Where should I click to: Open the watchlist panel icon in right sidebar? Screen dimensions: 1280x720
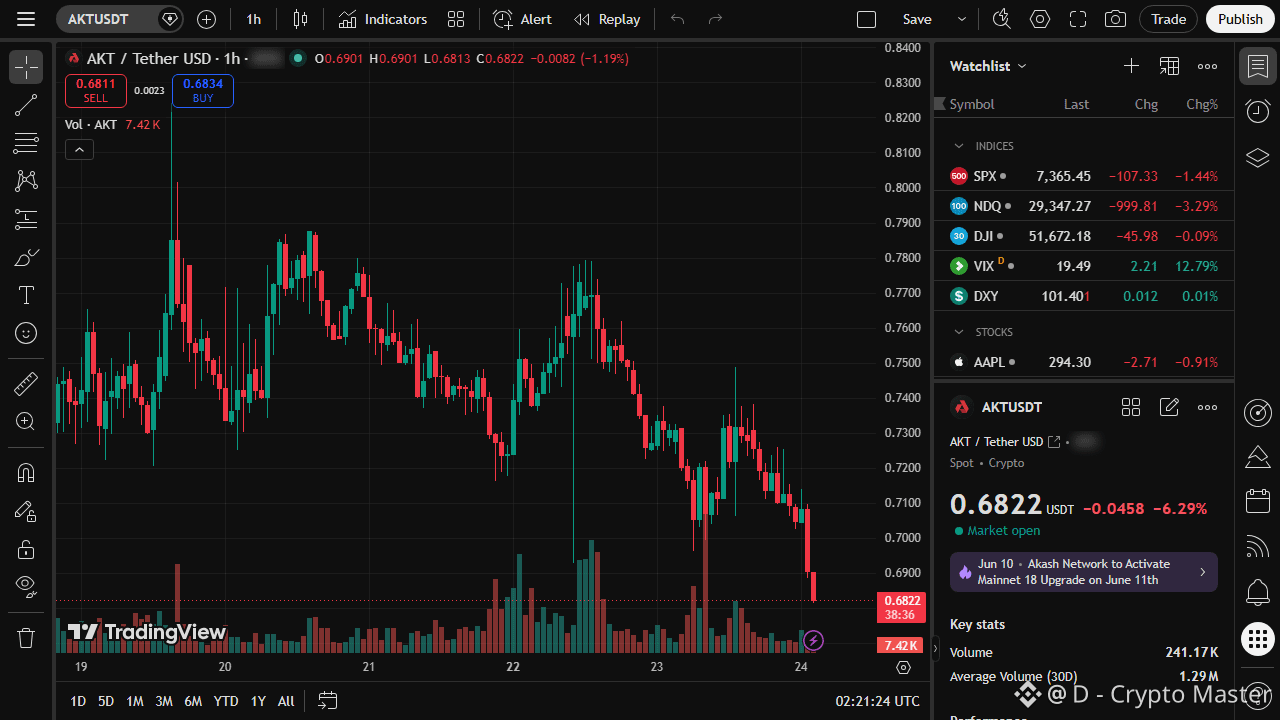[x=1258, y=66]
